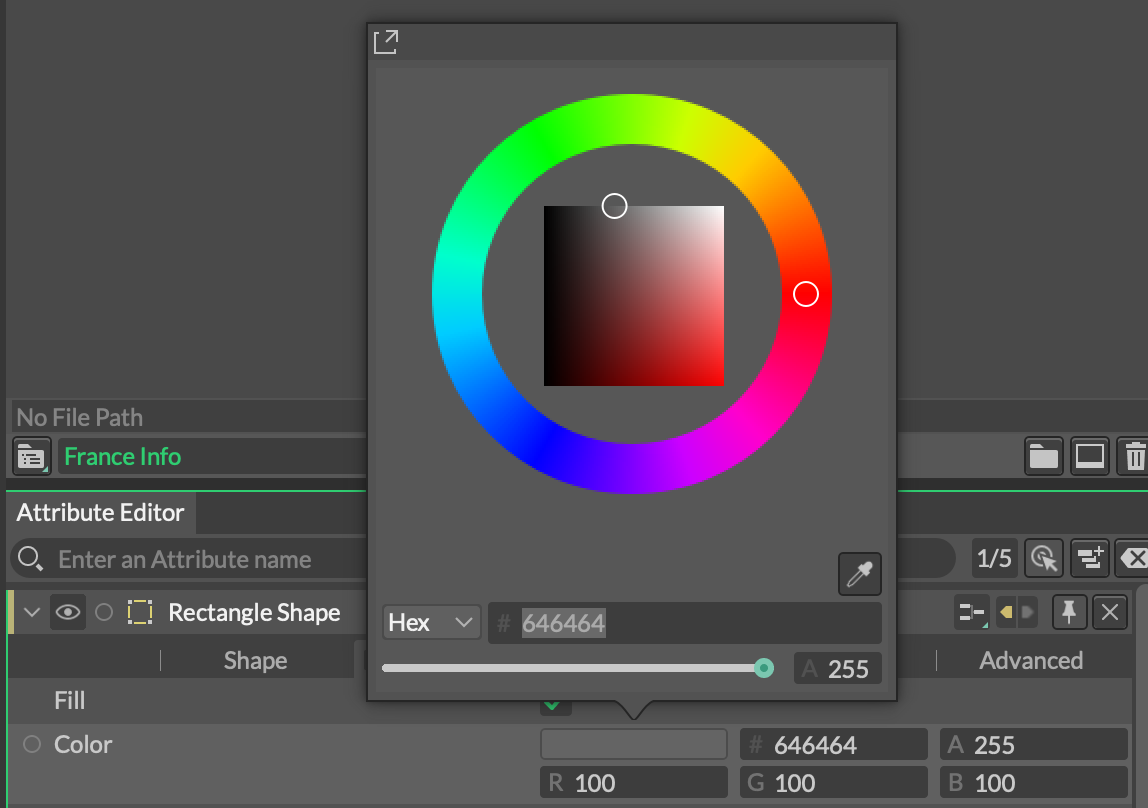Open the folder icon in the scene bar
Screen dimensions: 1148x808
click(x=1043, y=457)
